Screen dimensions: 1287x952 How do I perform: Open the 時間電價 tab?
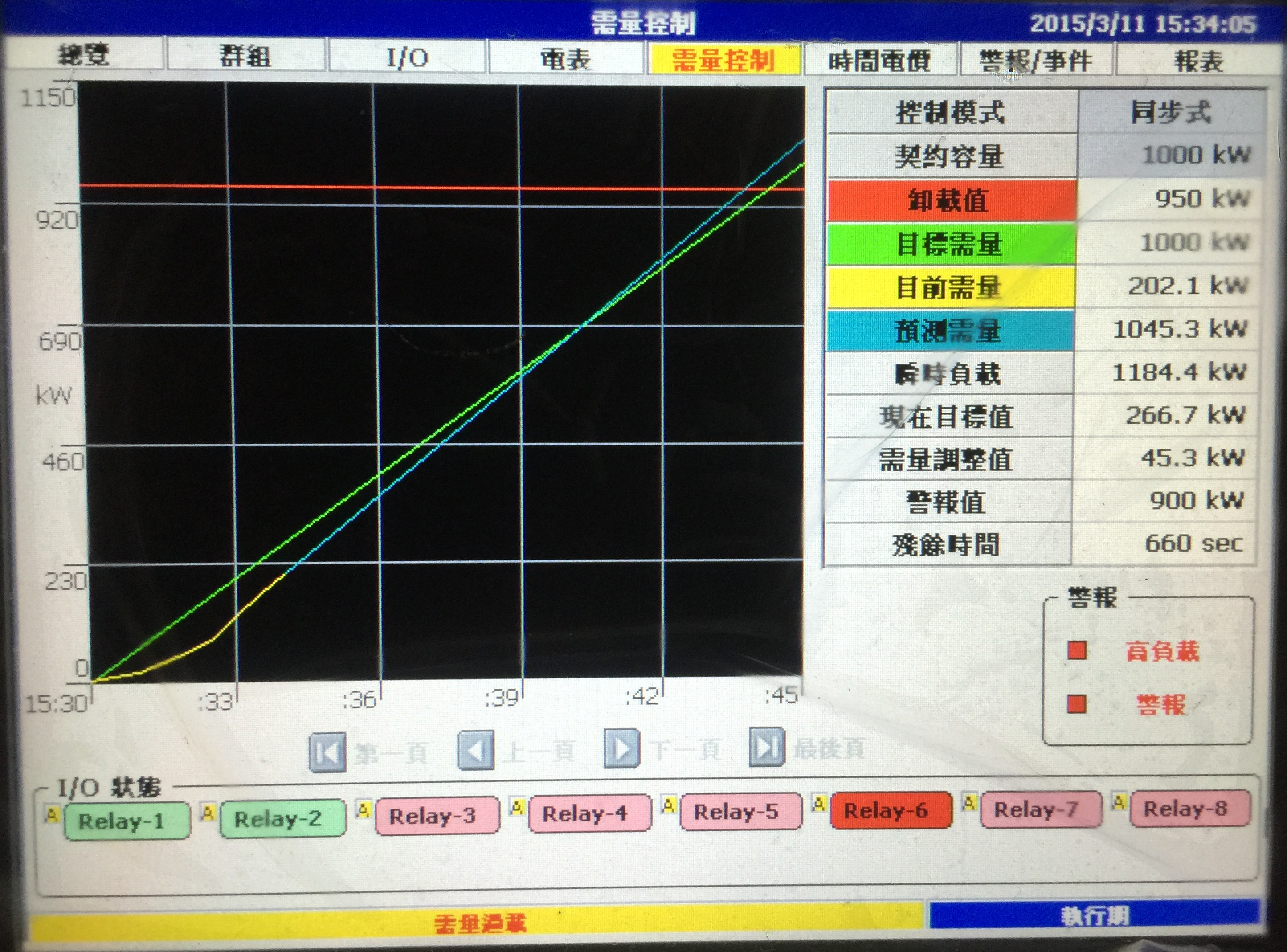tap(880, 61)
